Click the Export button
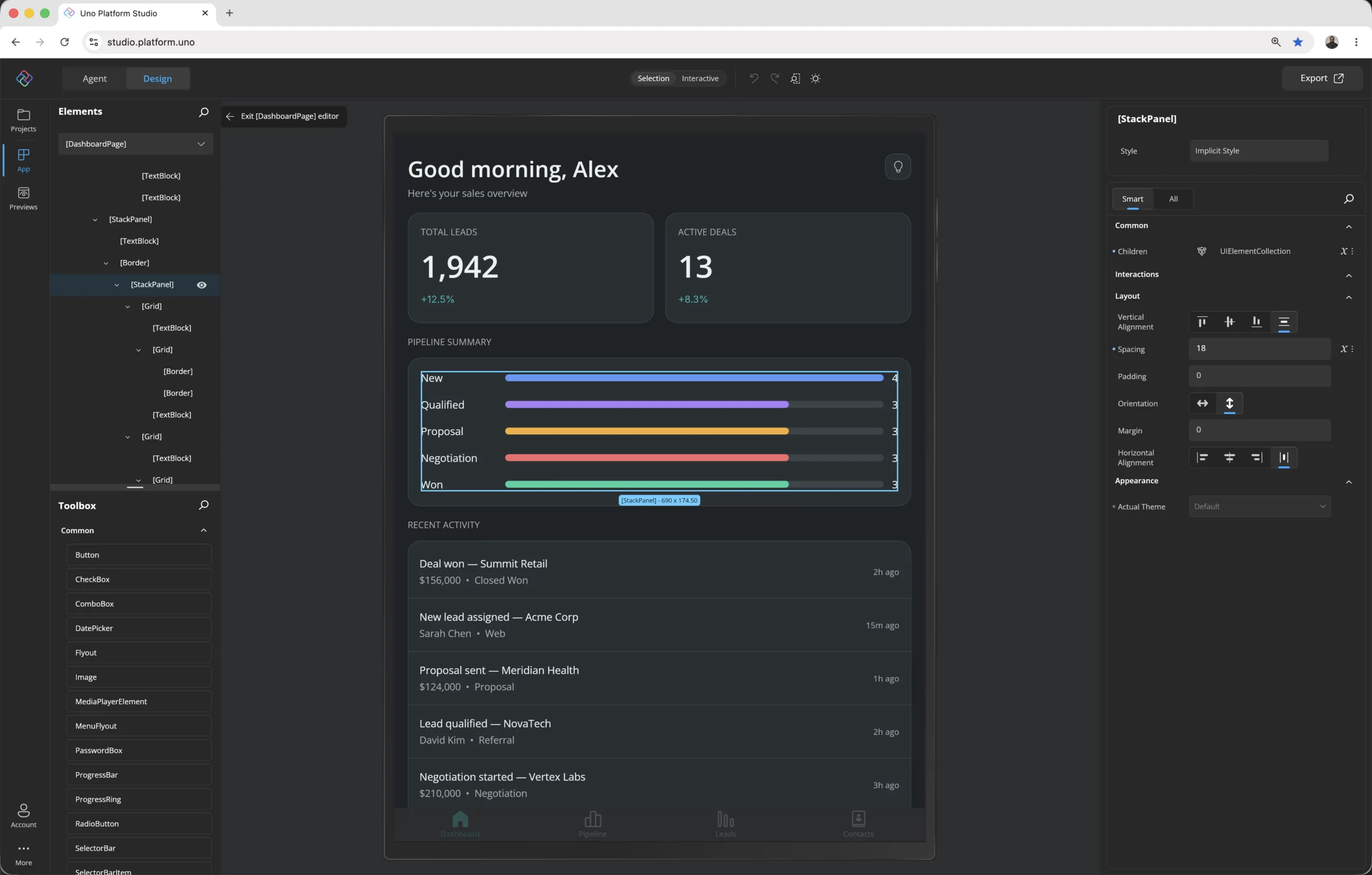1372x875 pixels. [x=1322, y=78]
